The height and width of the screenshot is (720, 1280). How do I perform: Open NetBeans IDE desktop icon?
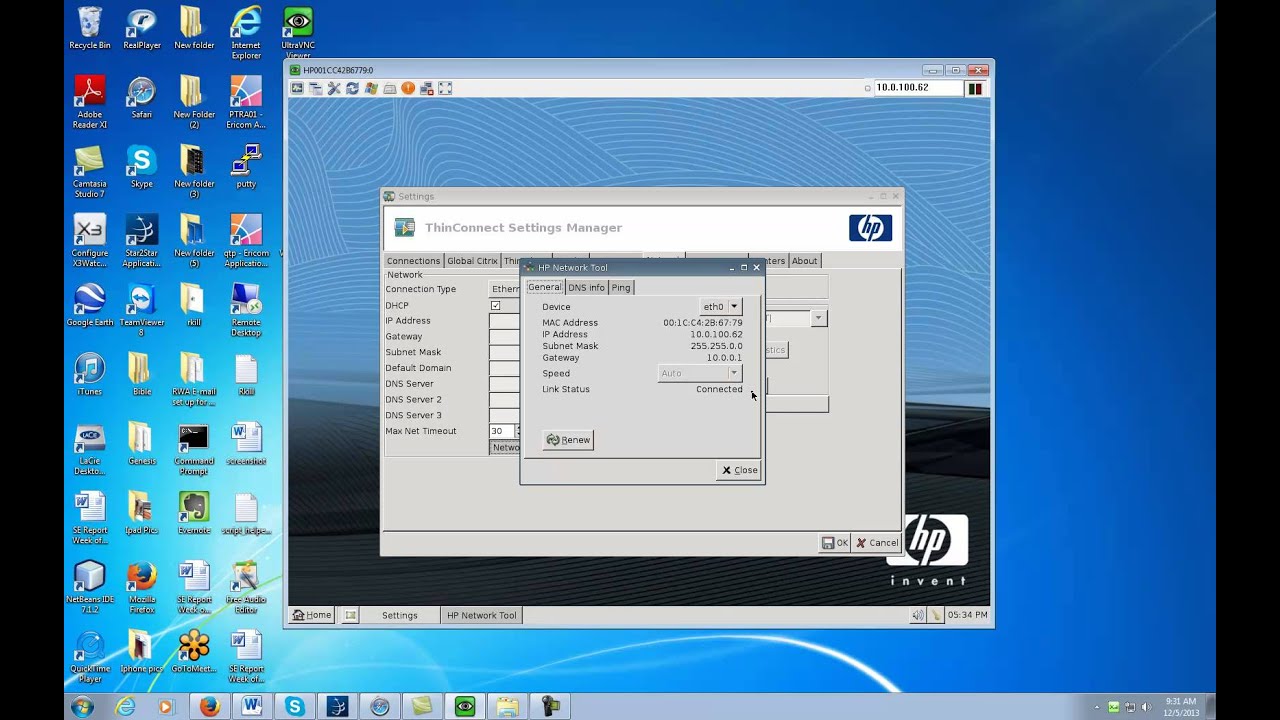coord(90,587)
